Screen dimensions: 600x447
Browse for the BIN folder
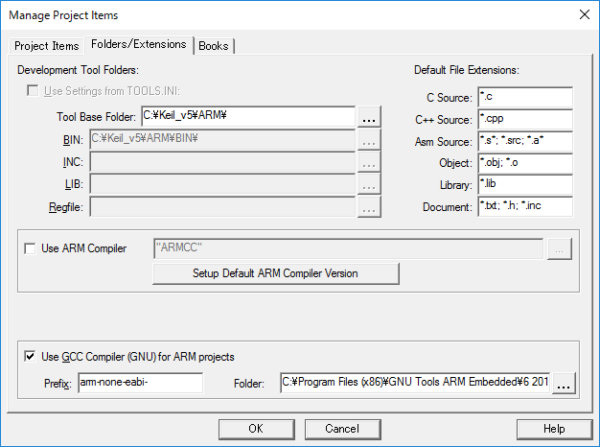[369, 139]
